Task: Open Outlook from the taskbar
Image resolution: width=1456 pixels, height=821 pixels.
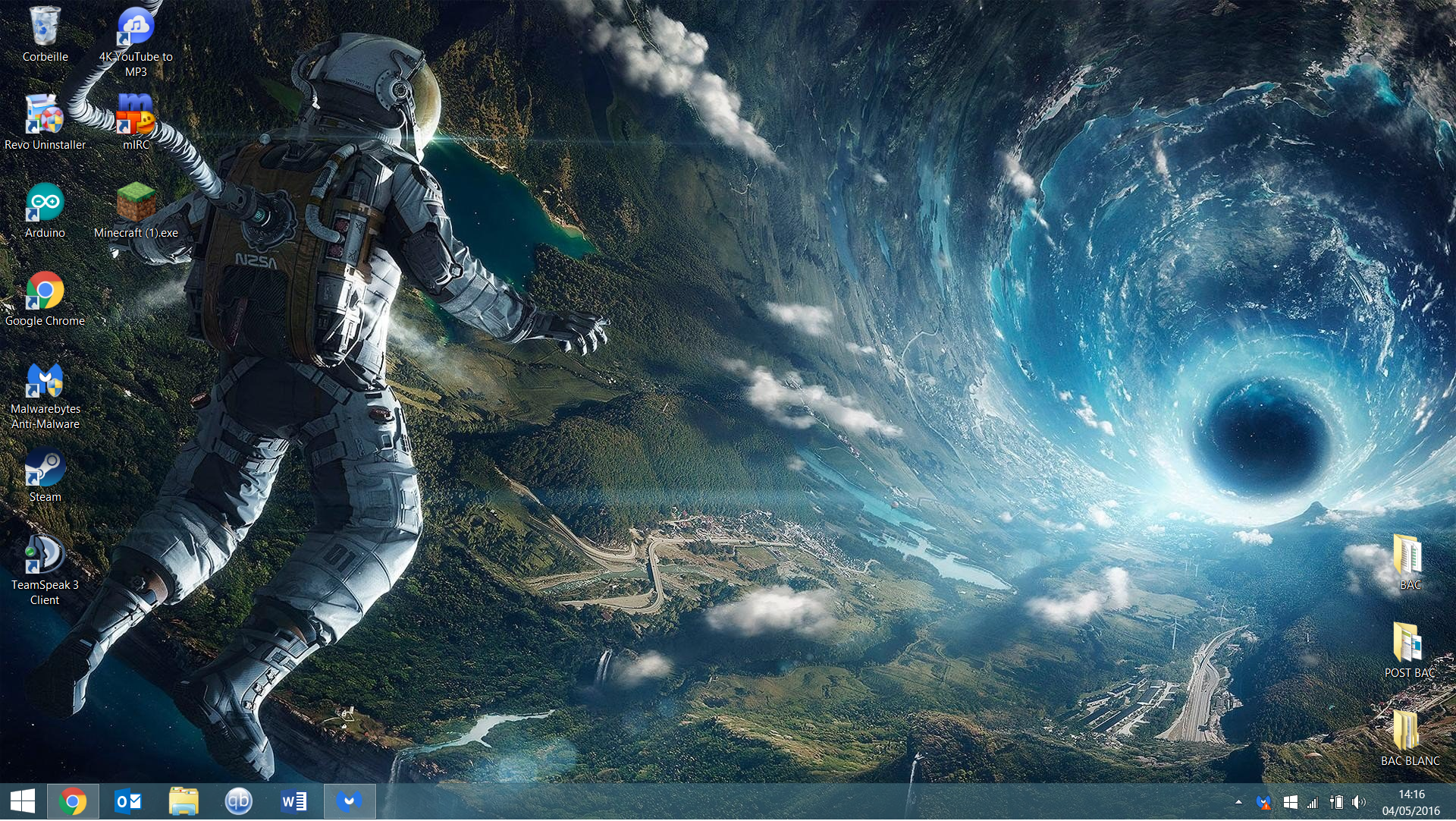Action: (x=128, y=802)
